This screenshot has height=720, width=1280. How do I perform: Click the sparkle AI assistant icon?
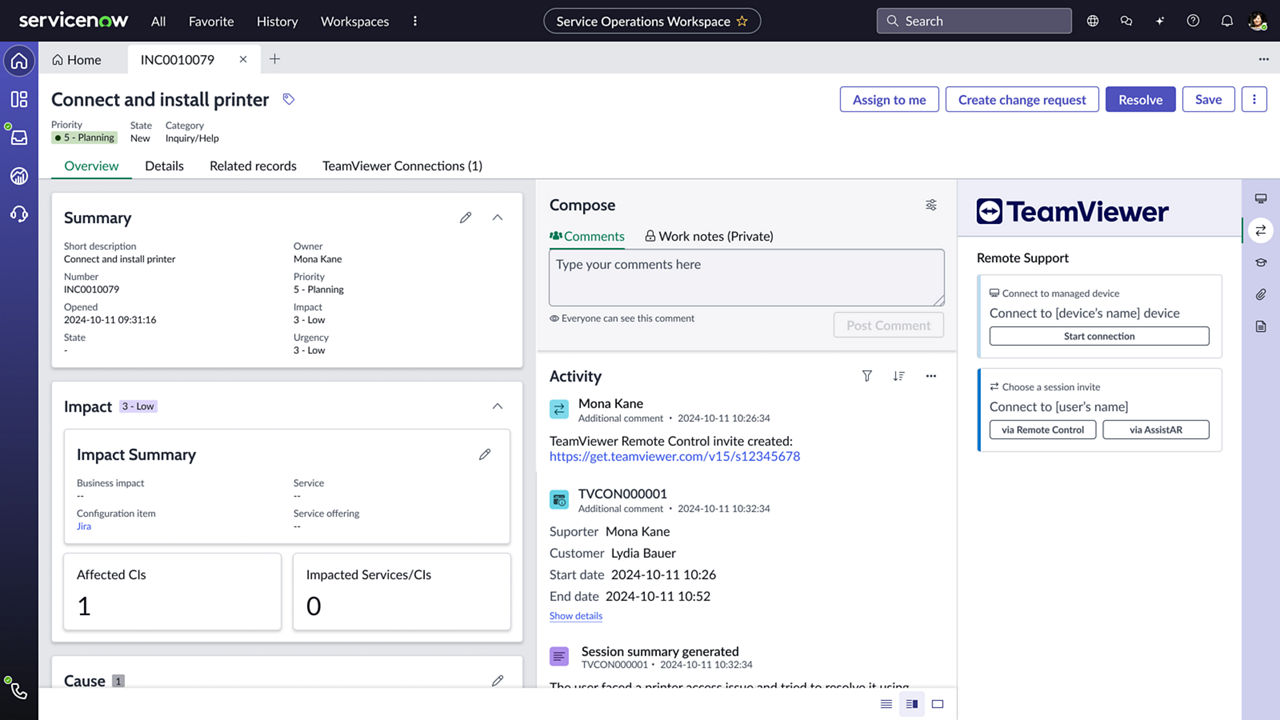click(1160, 21)
